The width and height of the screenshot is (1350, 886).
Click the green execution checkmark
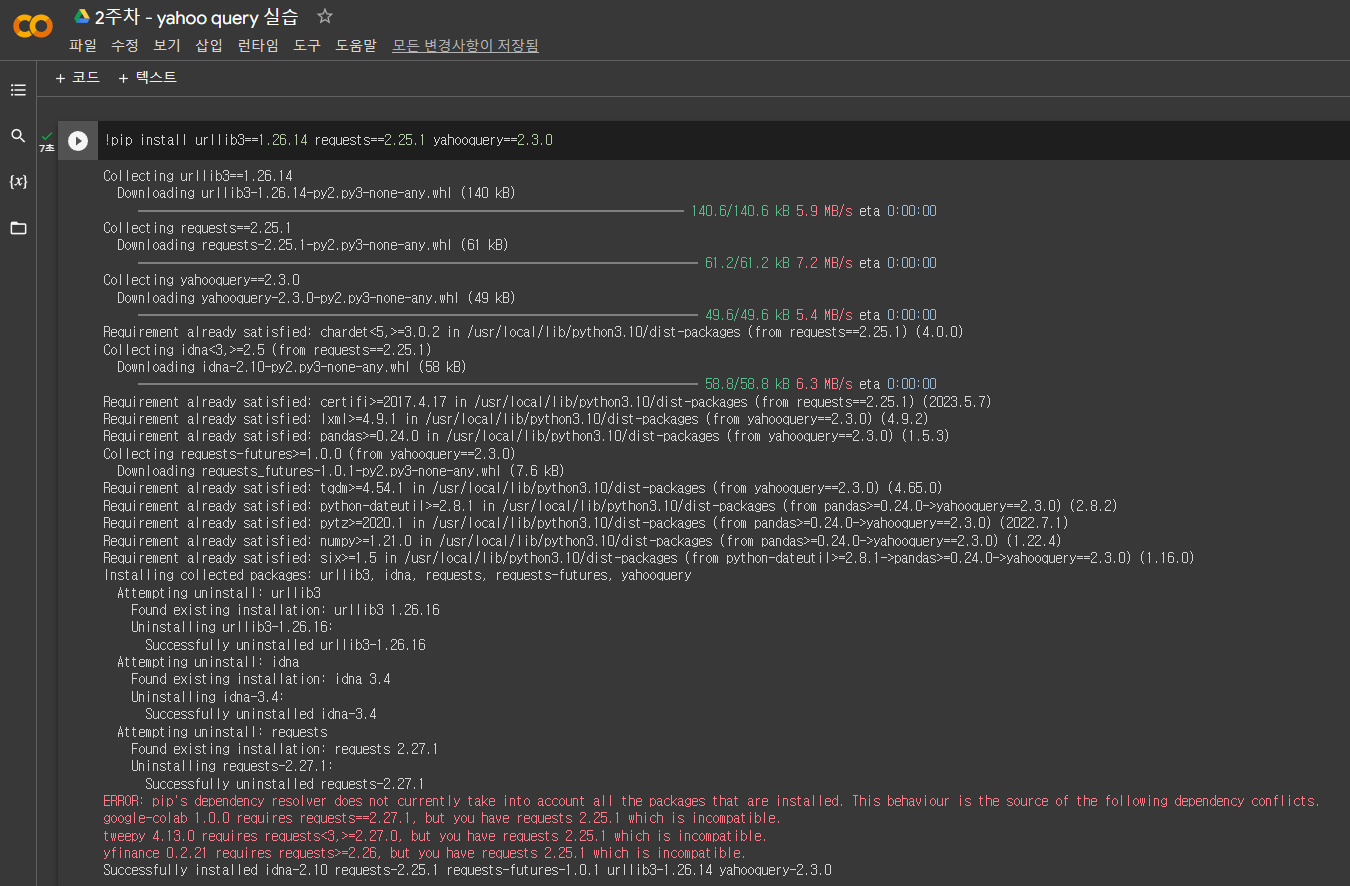click(x=47, y=135)
